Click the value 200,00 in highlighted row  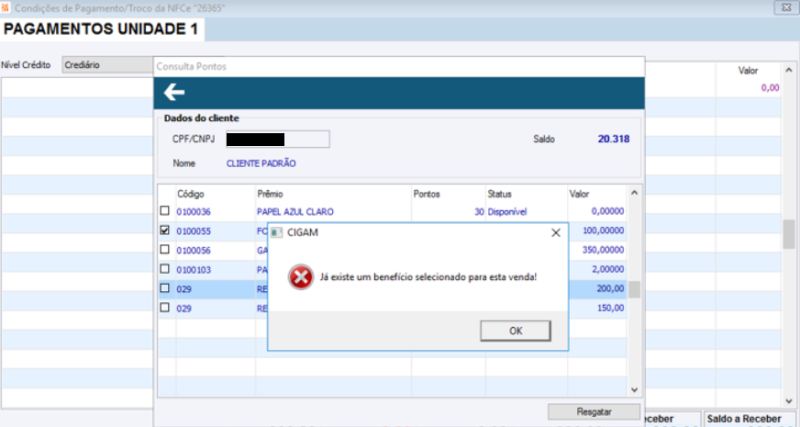[610, 289]
